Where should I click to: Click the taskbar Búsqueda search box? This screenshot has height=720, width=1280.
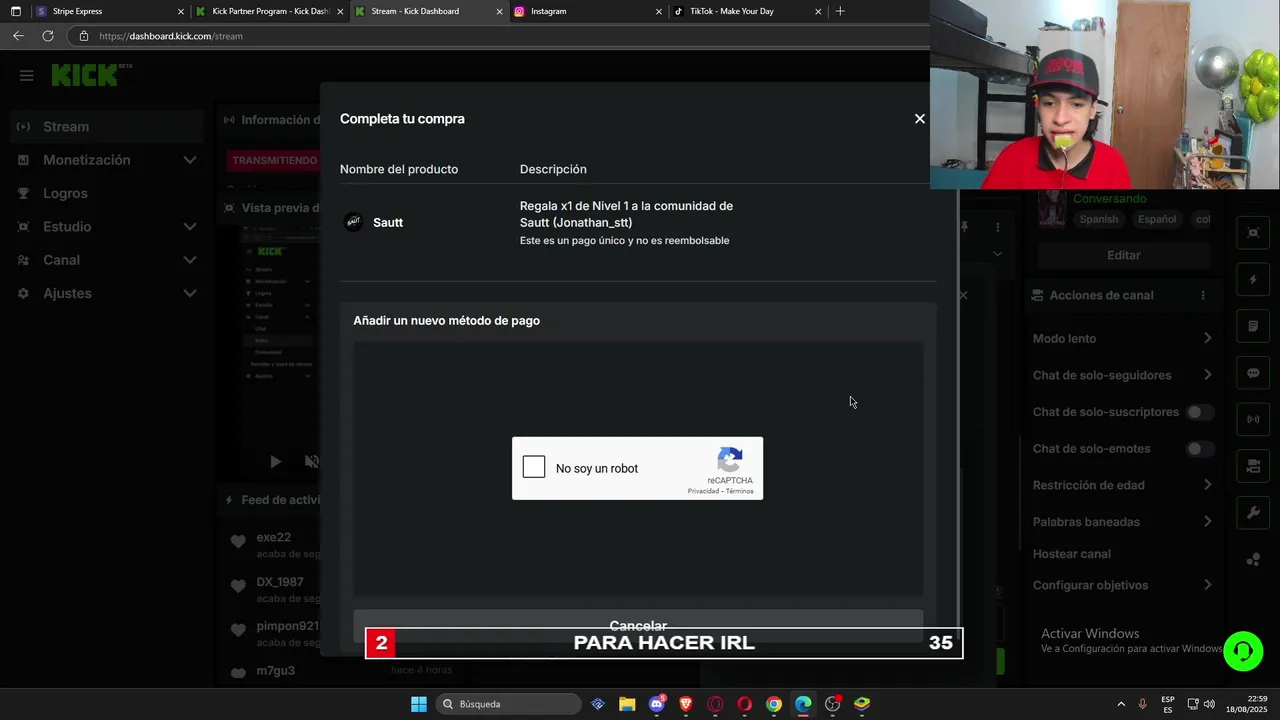[x=508, y=704]
